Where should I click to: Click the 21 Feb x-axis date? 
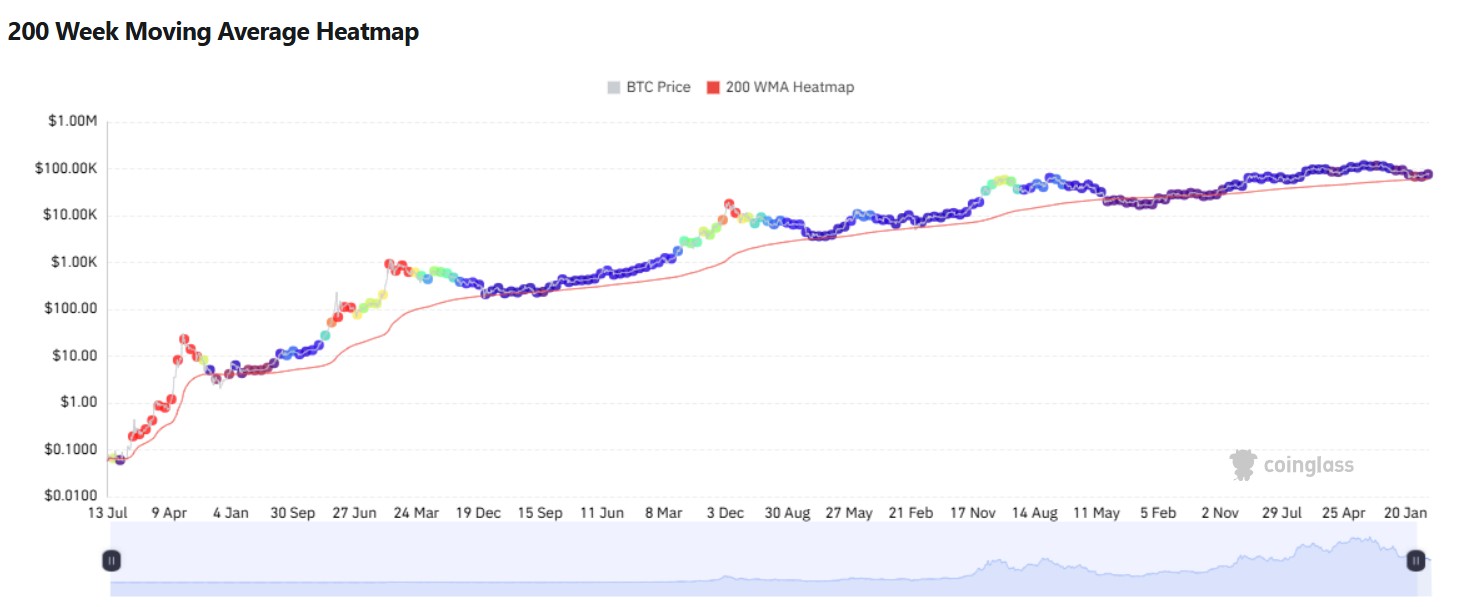[911, 513]
